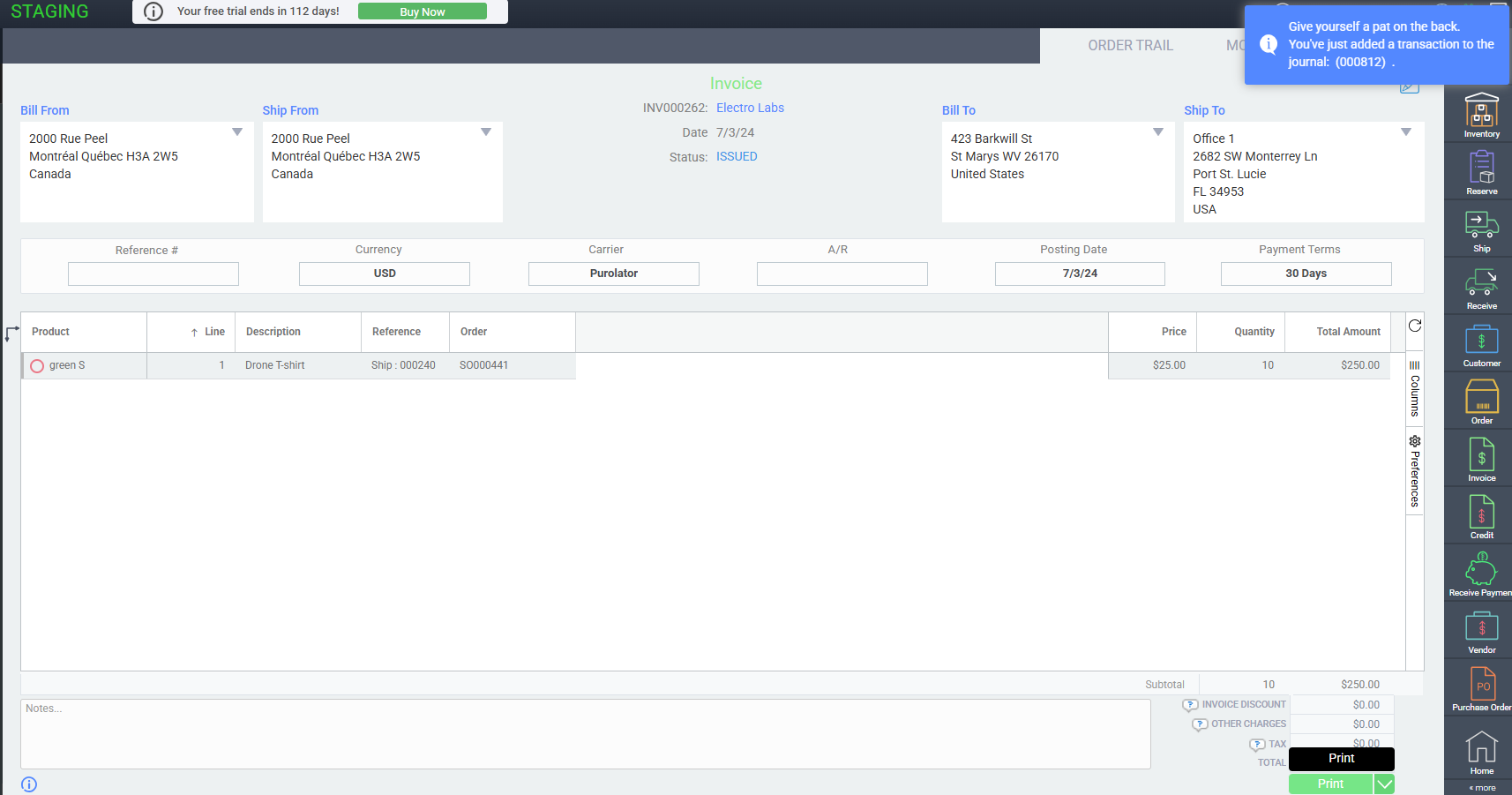Click the Ship : 000240 reference cell
Screen dimensions: 1512x795
[x=403, y=365]
